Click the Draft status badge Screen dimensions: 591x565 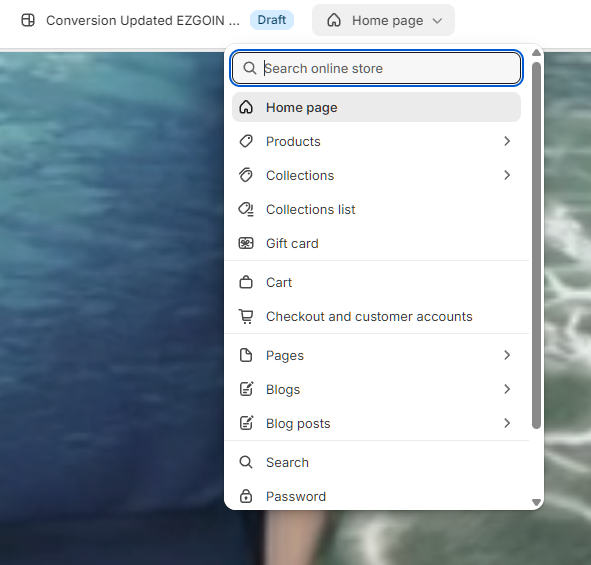272,20
